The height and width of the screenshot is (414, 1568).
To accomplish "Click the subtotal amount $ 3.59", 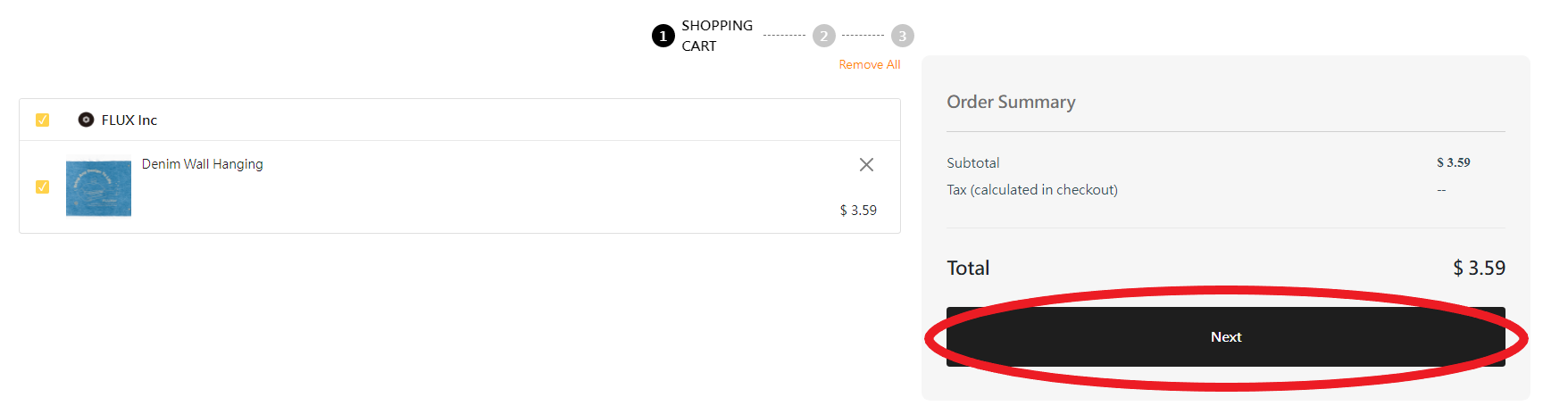I will click(1453, 162).
